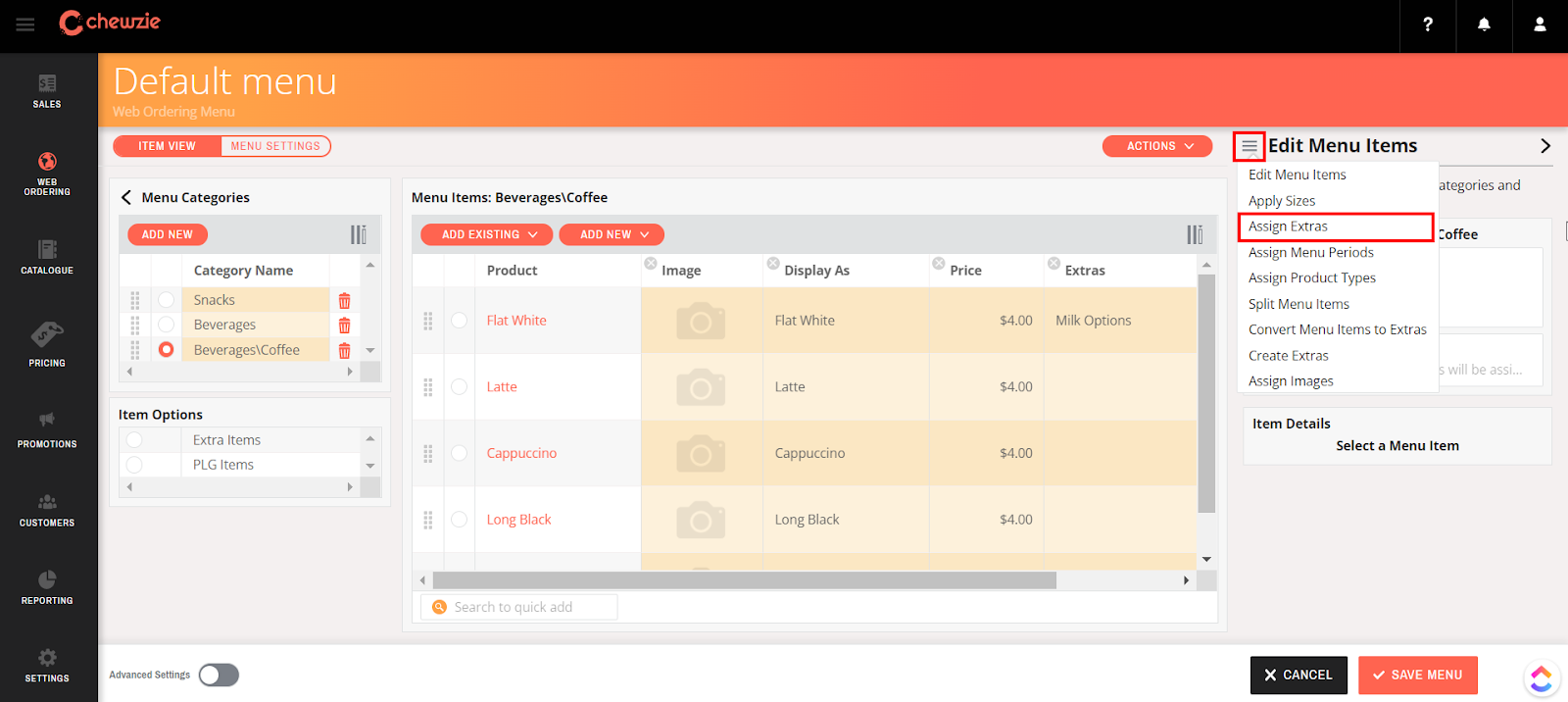The height and width of the screenshot is (702, 1568).
Task: Collapse the Edit Menu Items panel arrow
Action: [x=1545, y=146]
